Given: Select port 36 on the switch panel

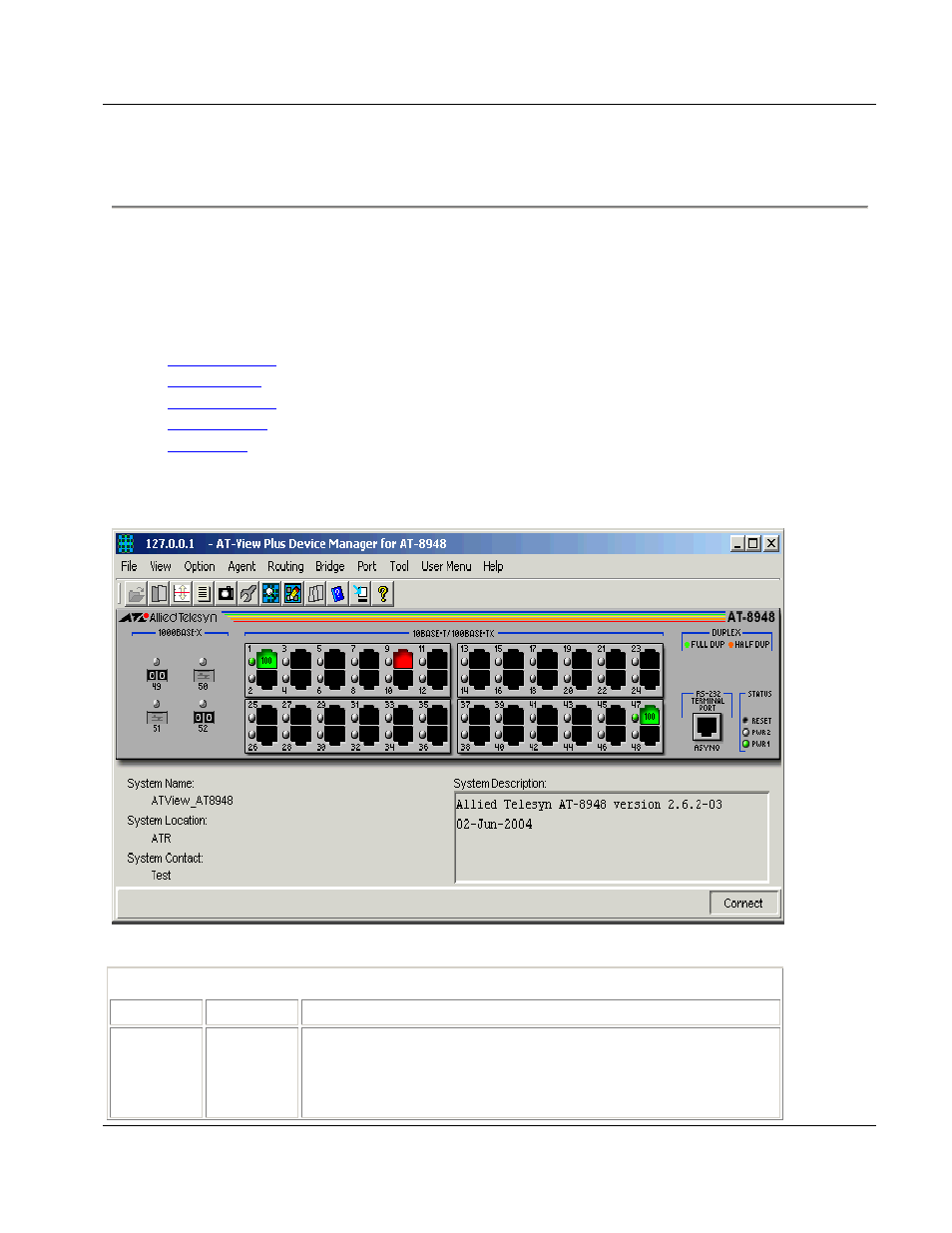Looking at the screenshot, I should [x=437, y=736].
